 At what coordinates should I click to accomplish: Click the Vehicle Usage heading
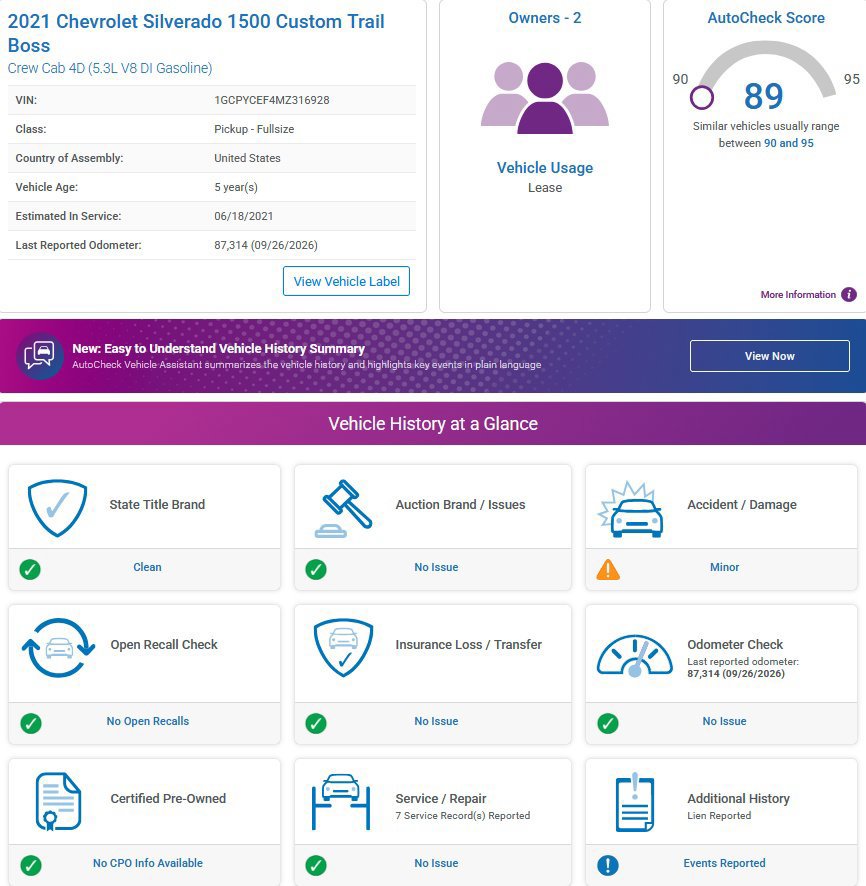[545, 168]
